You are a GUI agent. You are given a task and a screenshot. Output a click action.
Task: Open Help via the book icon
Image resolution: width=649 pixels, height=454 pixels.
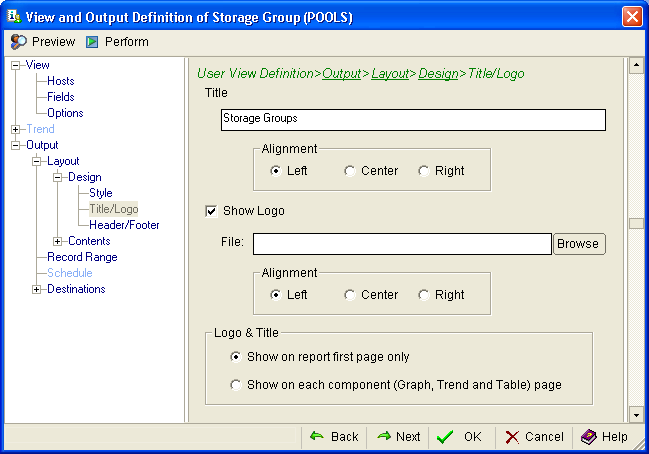[x=589, y=437]
